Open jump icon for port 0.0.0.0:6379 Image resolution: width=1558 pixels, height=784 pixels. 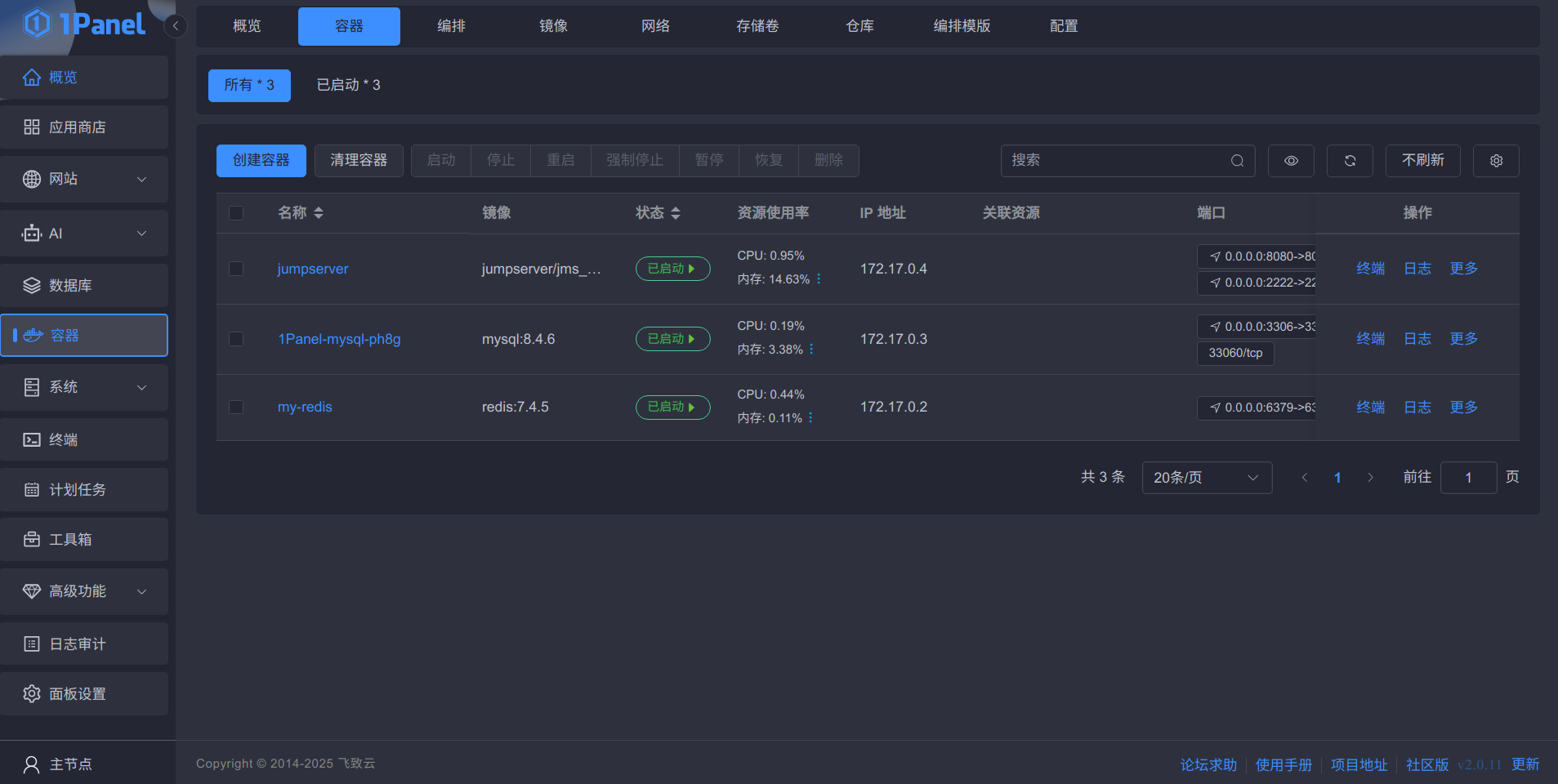point(1215,408)
